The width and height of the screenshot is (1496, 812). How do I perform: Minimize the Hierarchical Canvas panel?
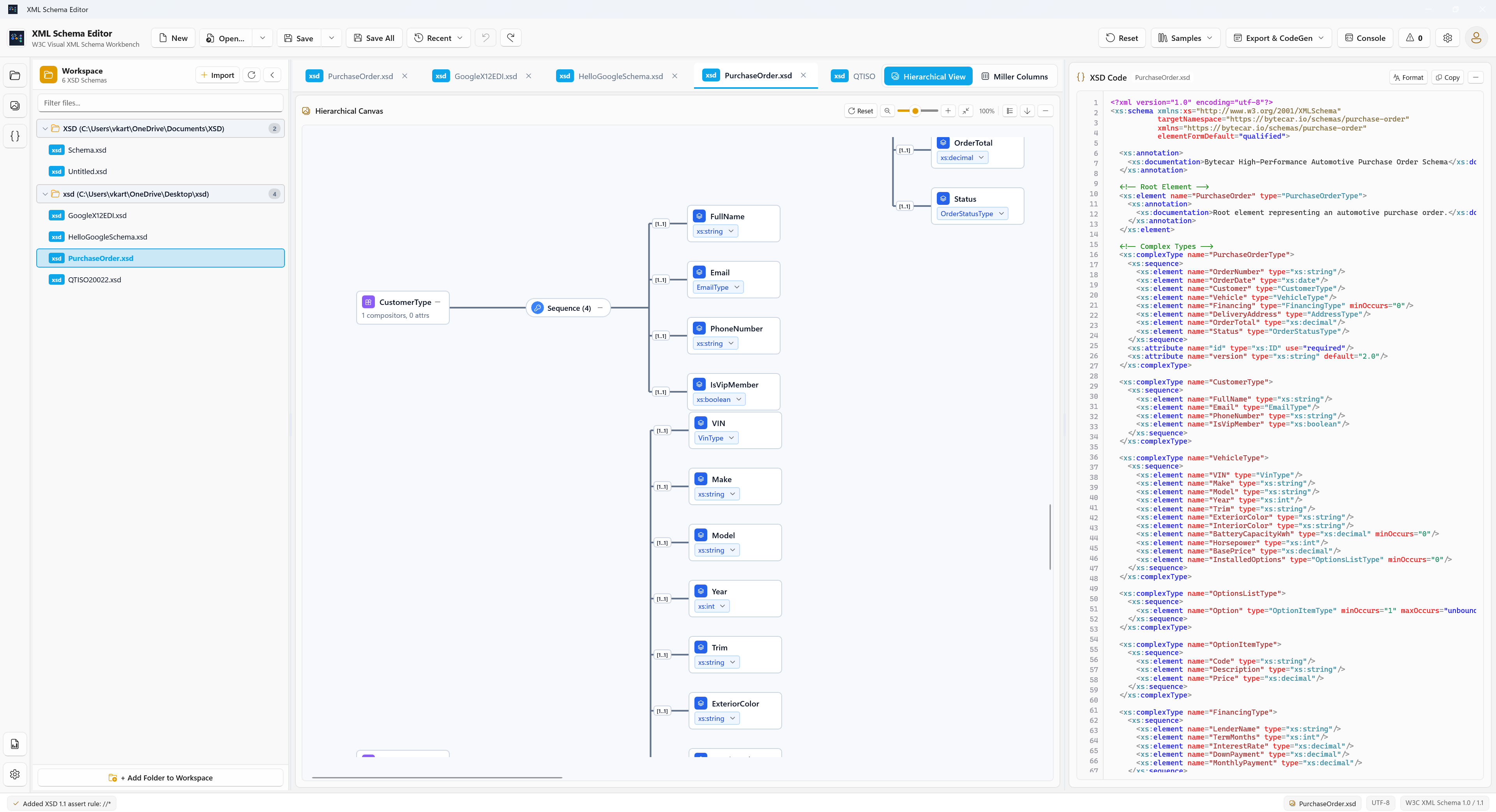(x=1046, y=111)
